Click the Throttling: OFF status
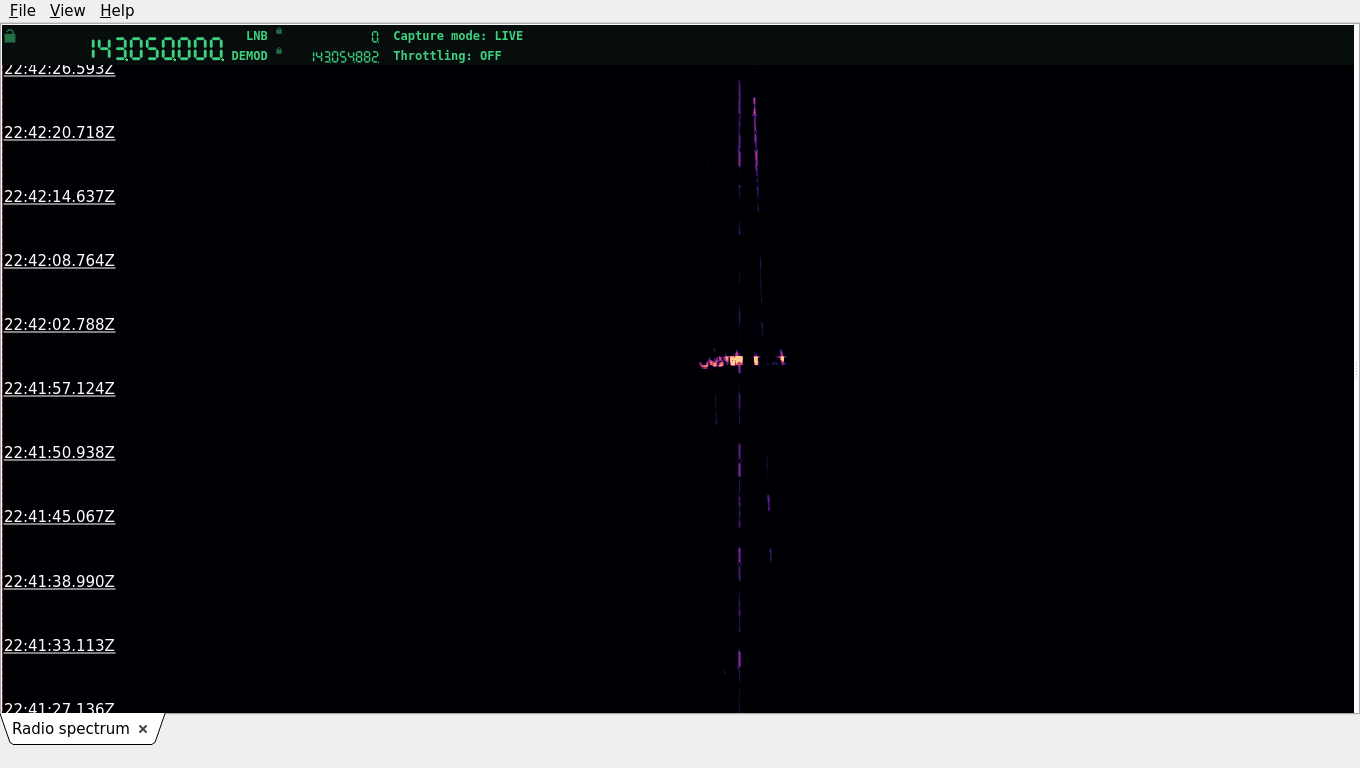This screenshot has width=1360, height=768. (x=447, y=56)
